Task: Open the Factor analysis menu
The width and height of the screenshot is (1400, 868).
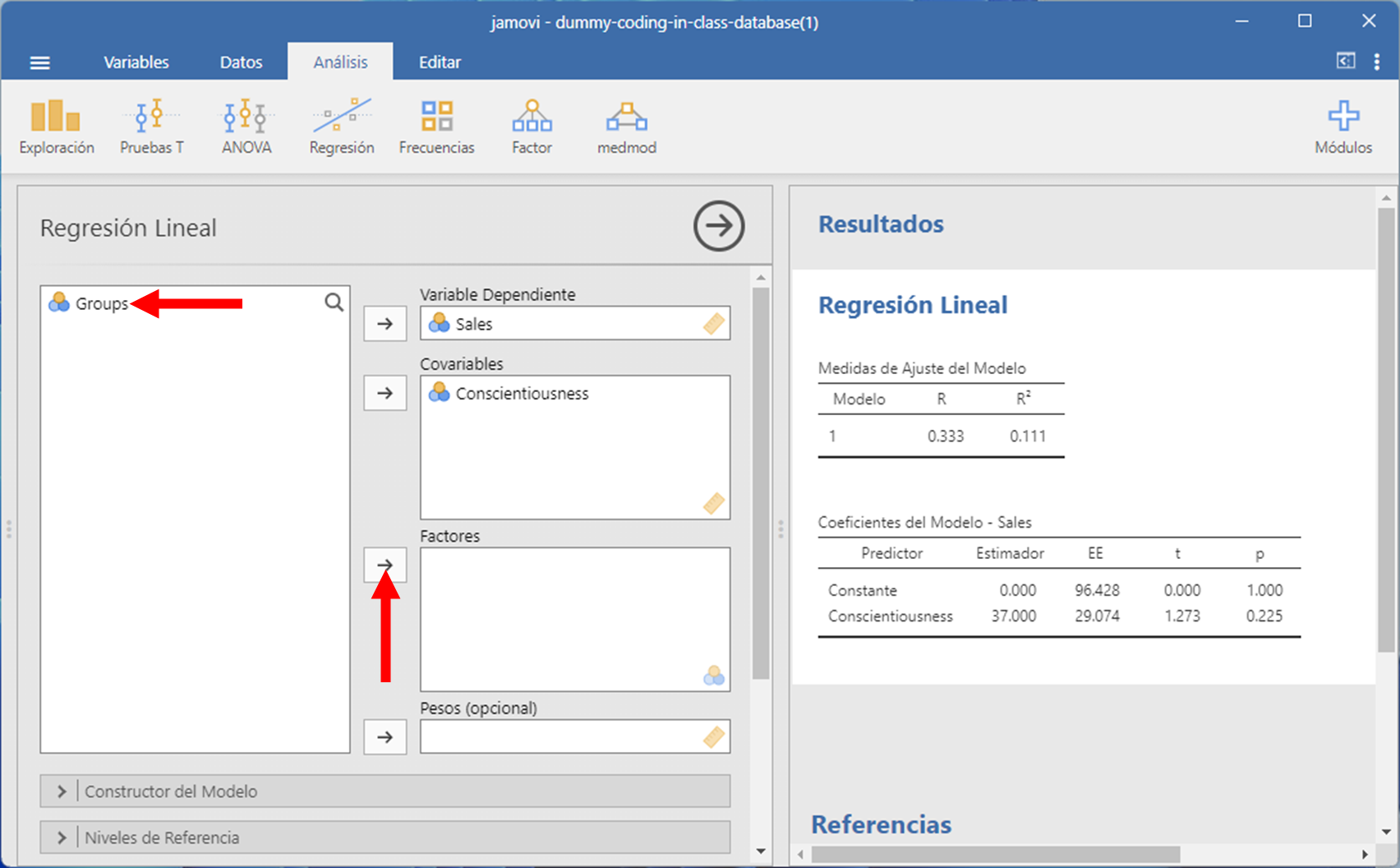Action: [532, 127]
